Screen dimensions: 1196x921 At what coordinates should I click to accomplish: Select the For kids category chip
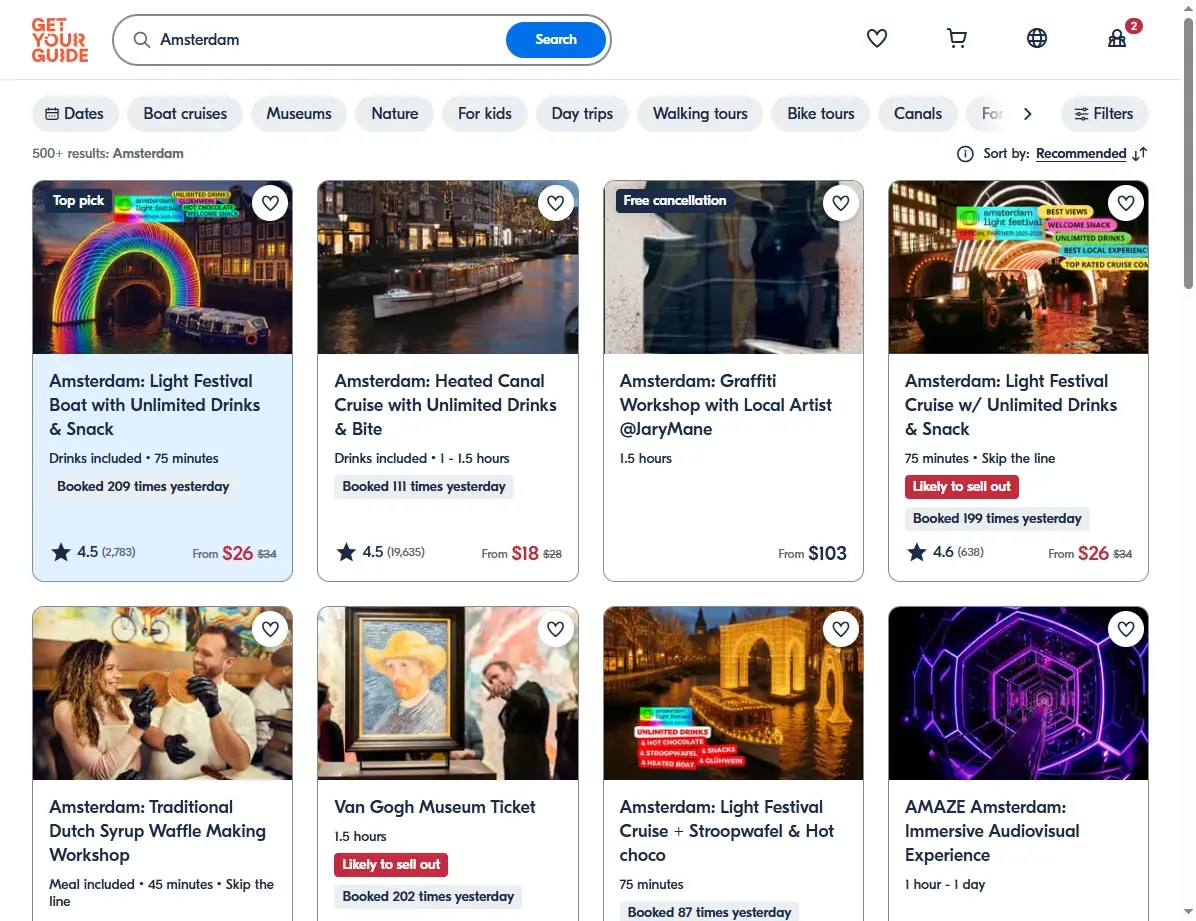pyautogui.click(x=484, y=114)
